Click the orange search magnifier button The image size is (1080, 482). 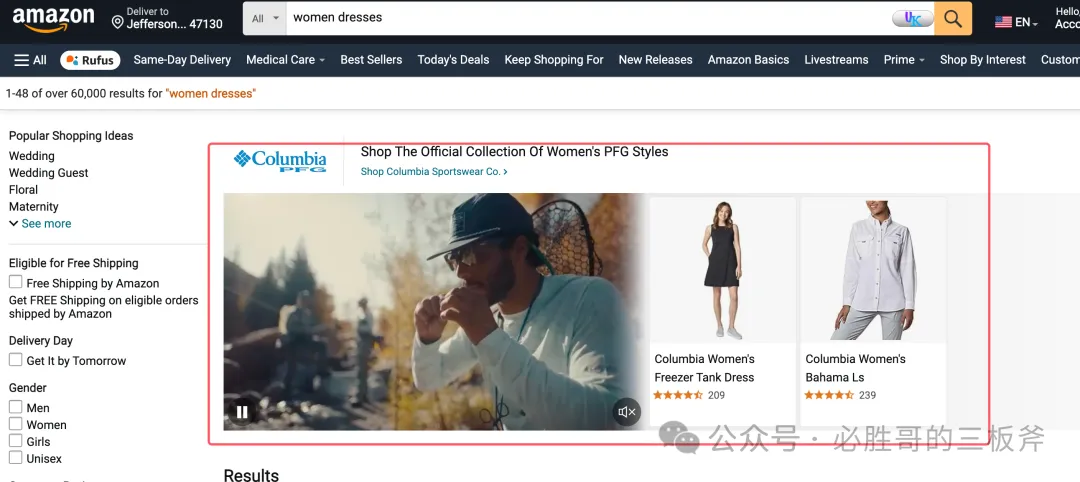(x=953, y=19)
